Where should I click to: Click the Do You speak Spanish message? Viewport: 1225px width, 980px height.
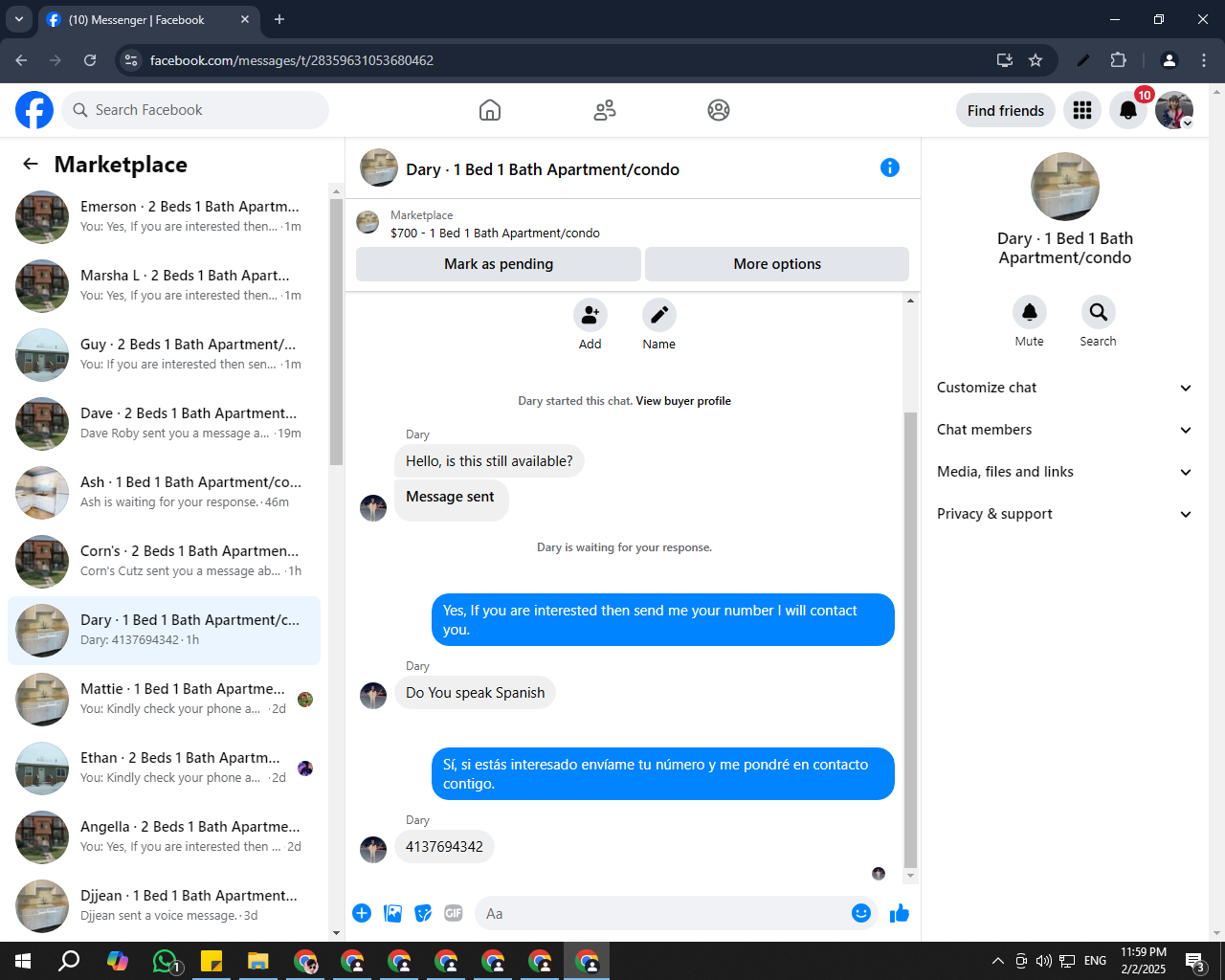click(x=475, y=693)
